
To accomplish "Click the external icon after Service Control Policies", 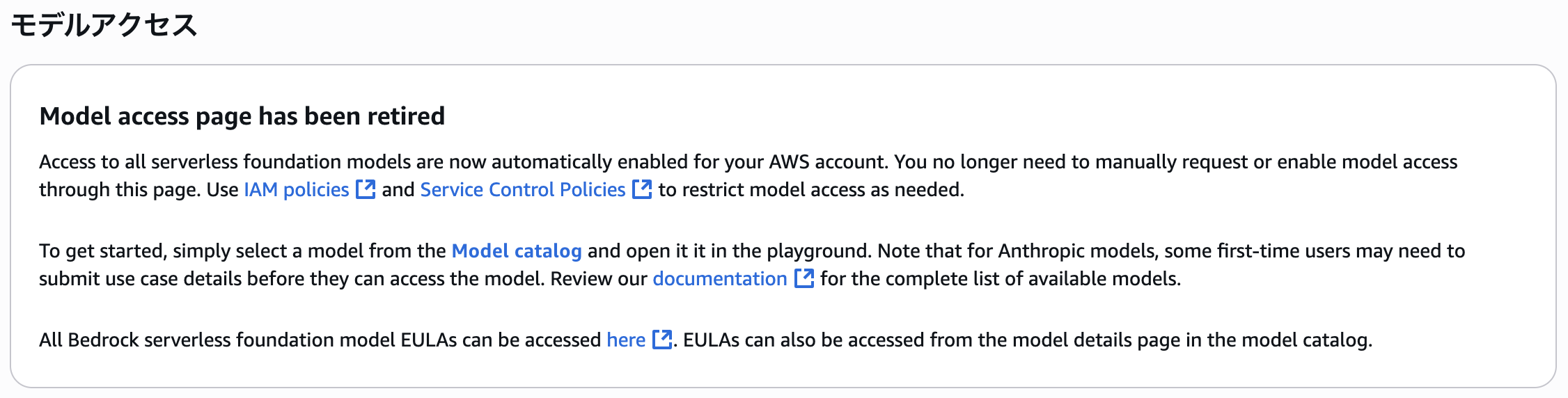I will pos(642,189).
